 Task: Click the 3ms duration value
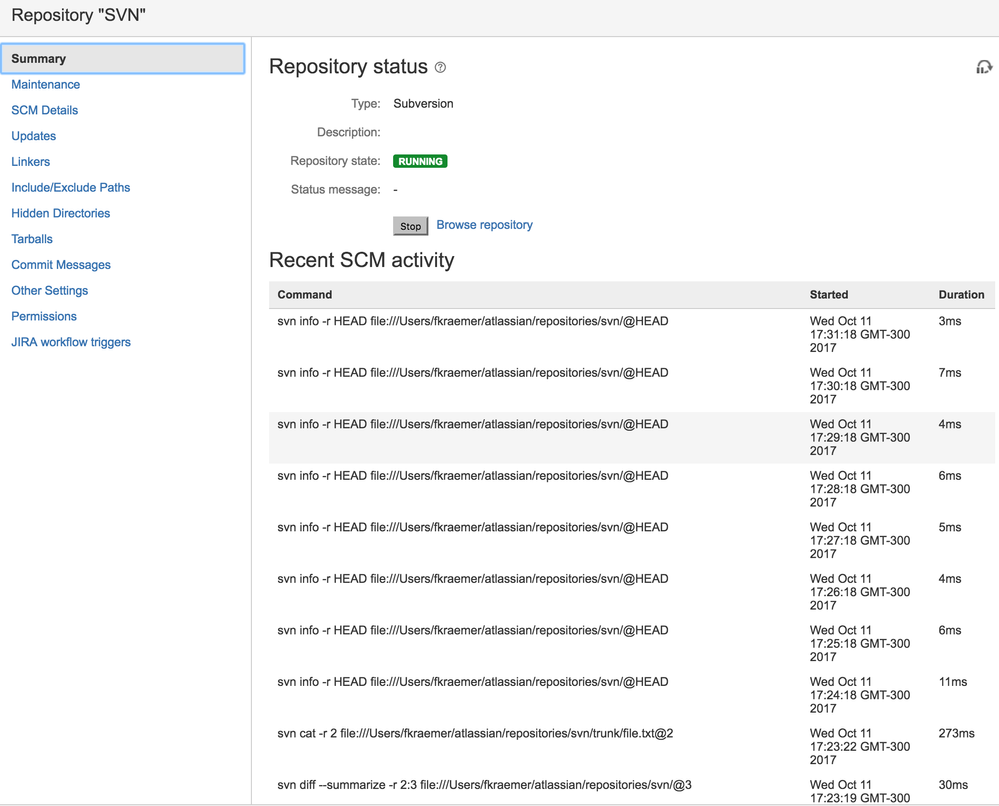[949, 321]
